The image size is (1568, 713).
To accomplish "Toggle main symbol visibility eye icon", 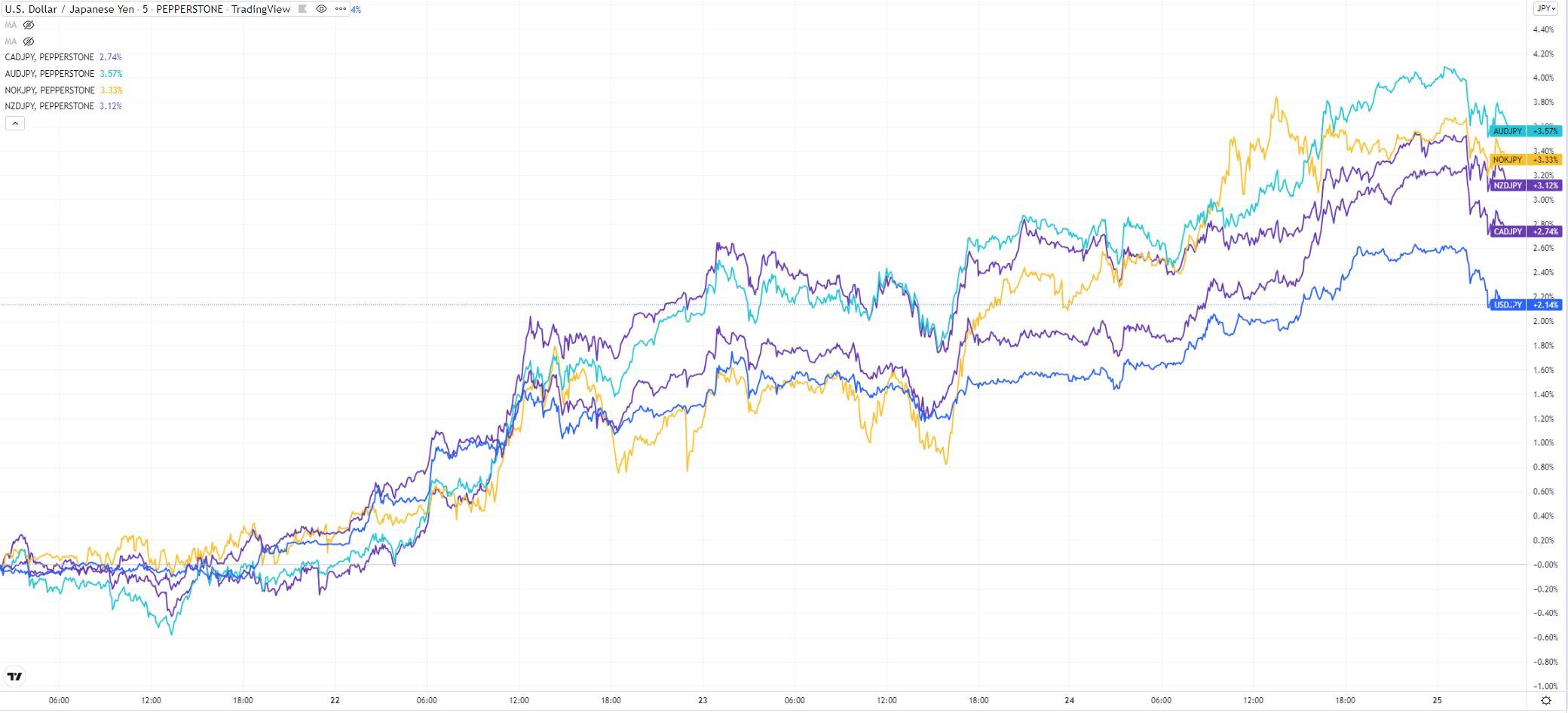I will 321,9.
